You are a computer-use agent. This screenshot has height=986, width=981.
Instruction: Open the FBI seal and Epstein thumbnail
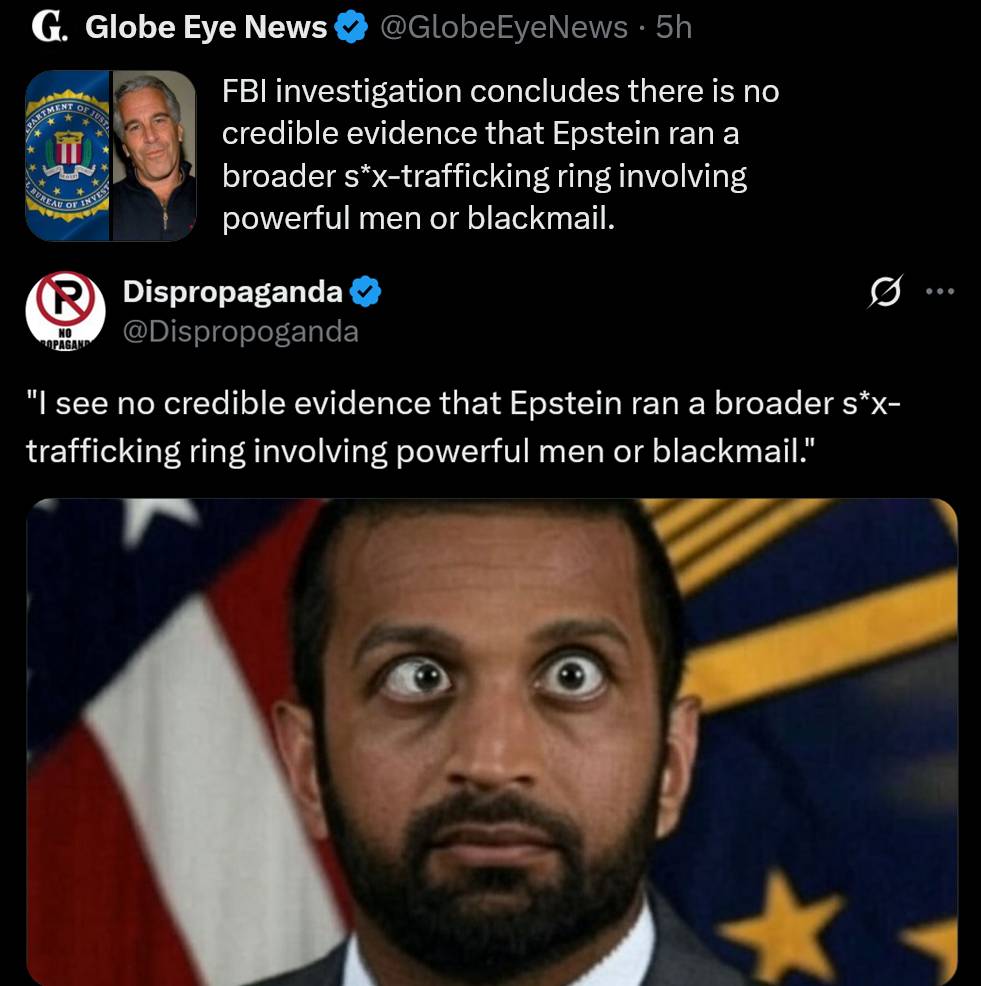[x=111, y=156]
